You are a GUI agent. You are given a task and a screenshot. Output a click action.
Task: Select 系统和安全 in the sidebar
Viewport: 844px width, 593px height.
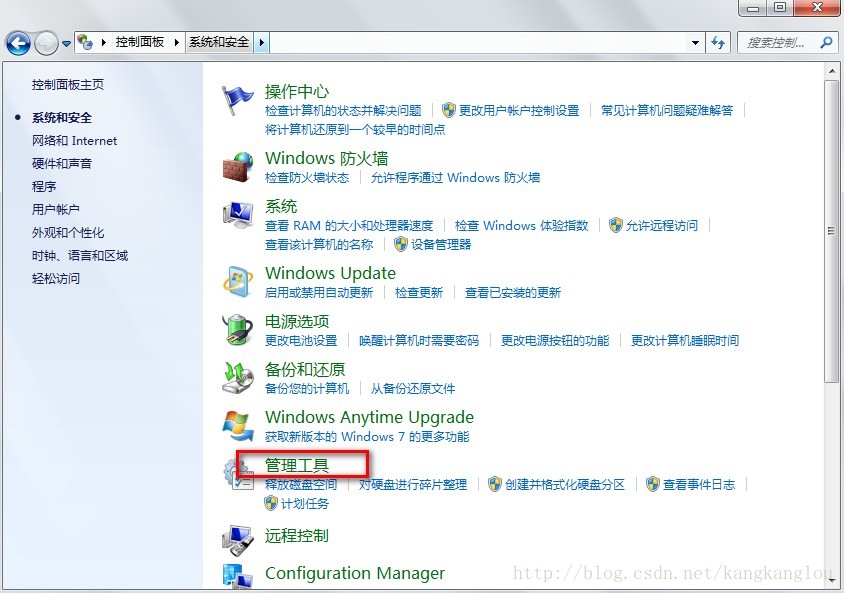pos(62,118)
